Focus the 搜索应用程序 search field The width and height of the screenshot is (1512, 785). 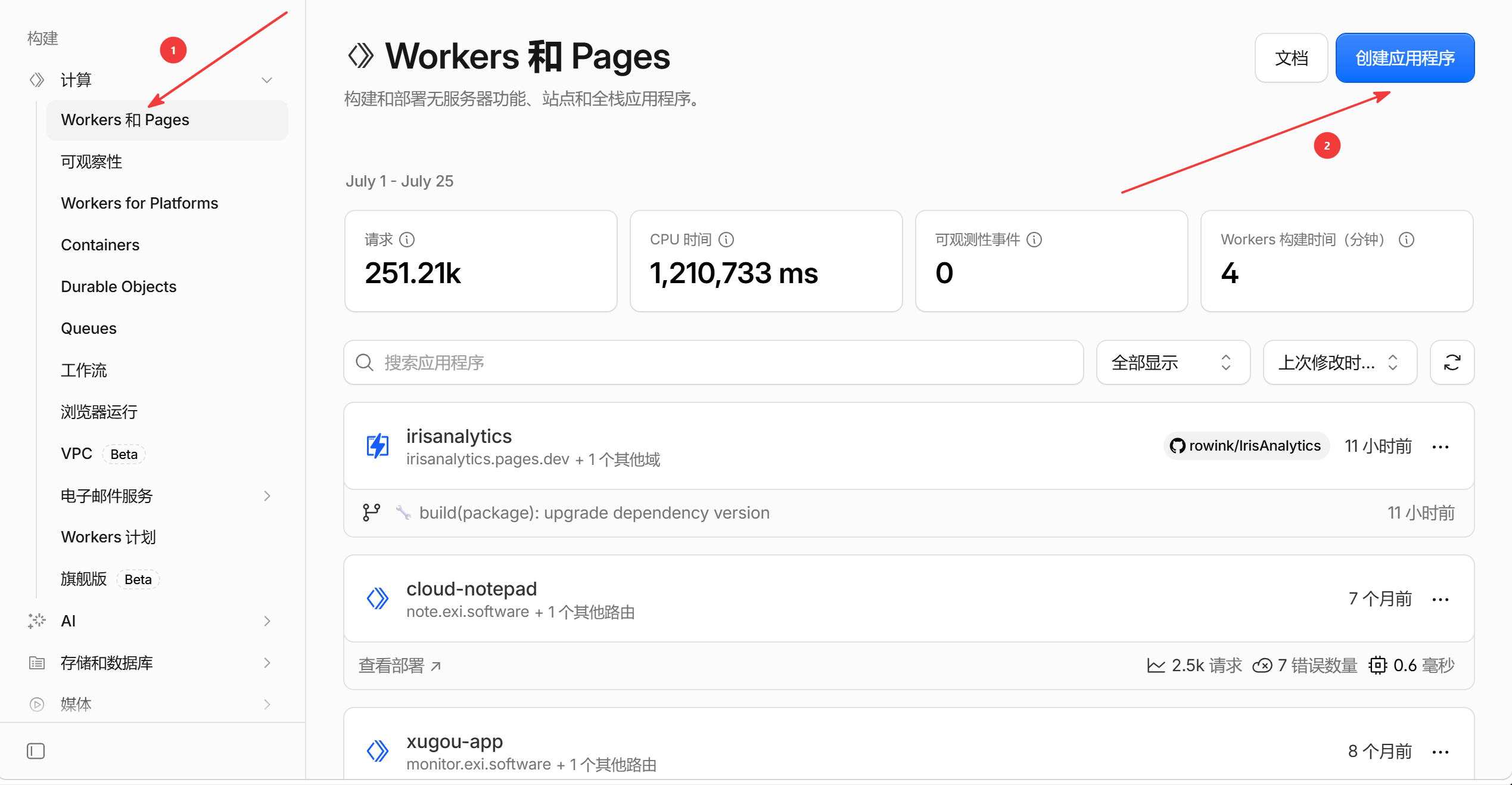coord(713,362)
